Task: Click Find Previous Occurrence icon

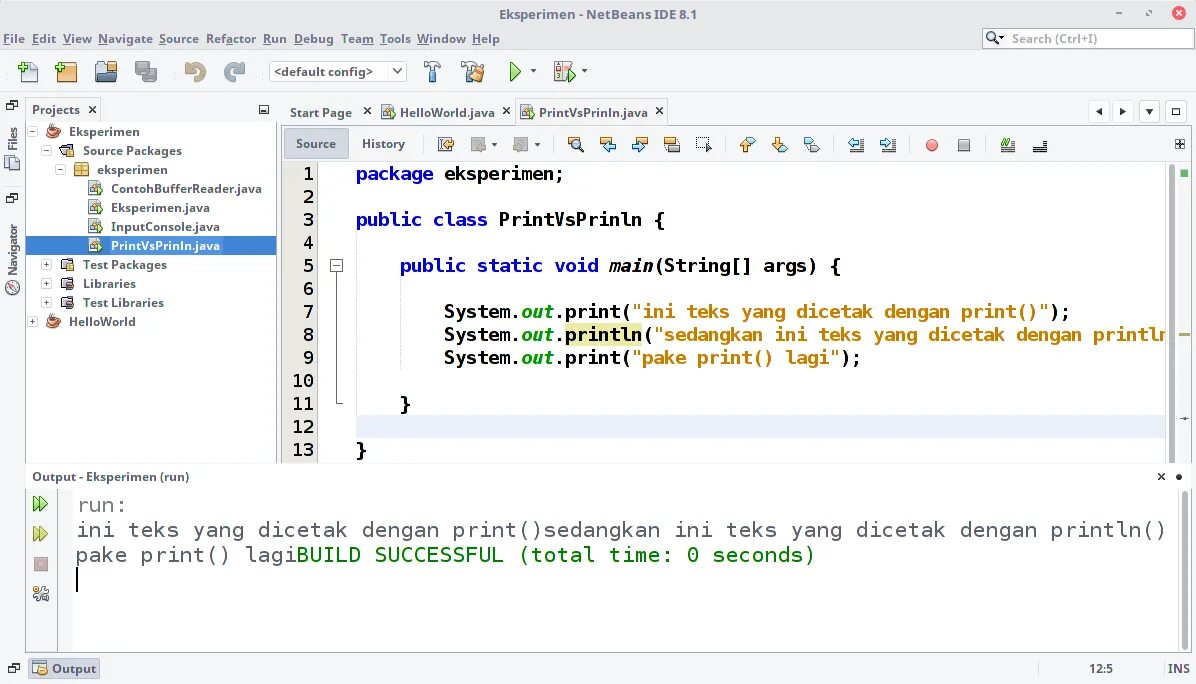Action: coord(608,144)
